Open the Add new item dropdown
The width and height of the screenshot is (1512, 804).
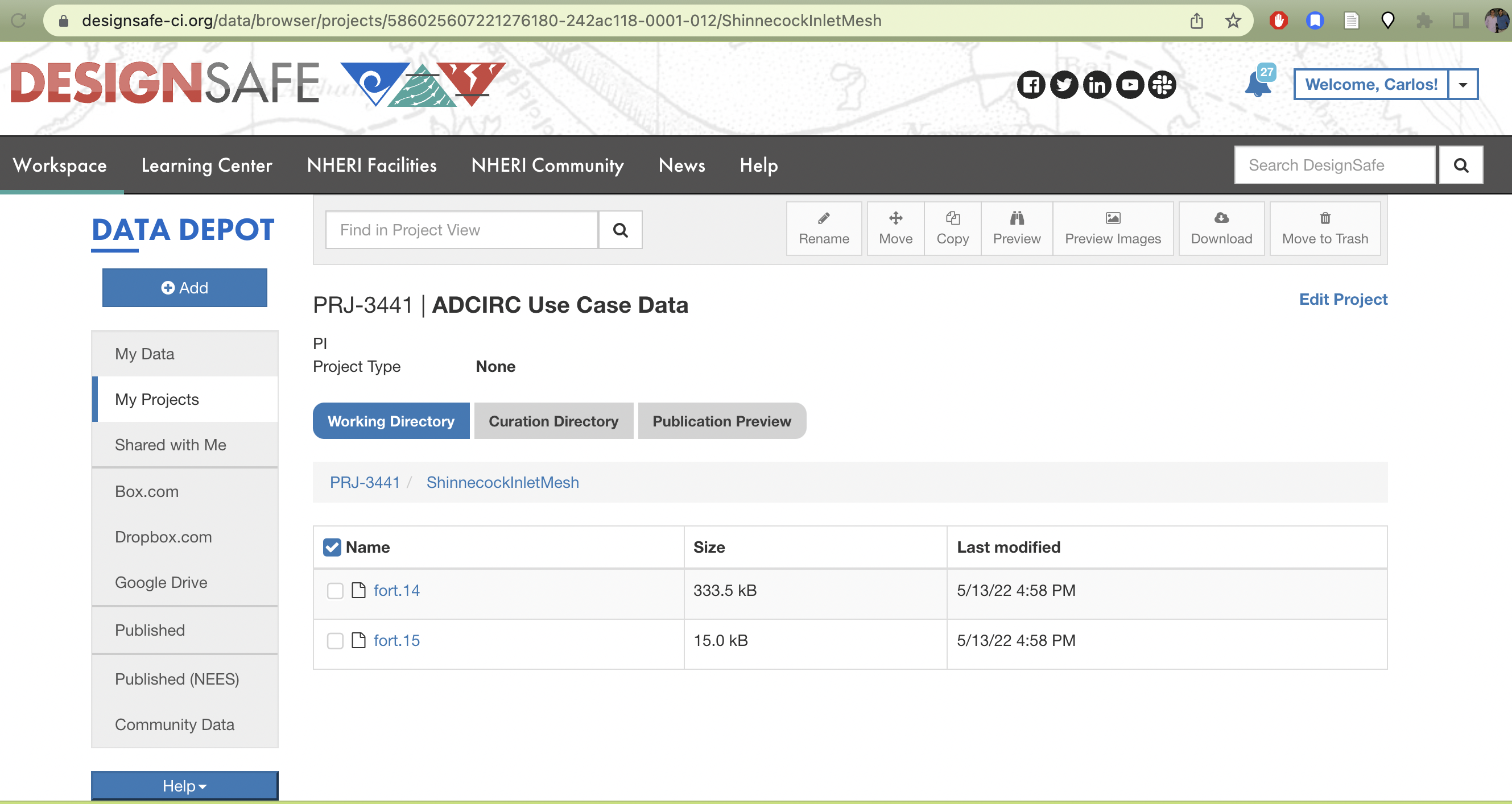pyautogui.click(x=184, y=288)
